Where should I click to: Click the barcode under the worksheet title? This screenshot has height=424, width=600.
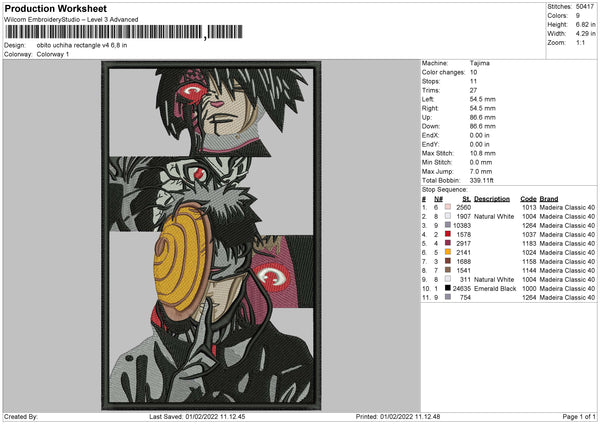tap(124, 32)
